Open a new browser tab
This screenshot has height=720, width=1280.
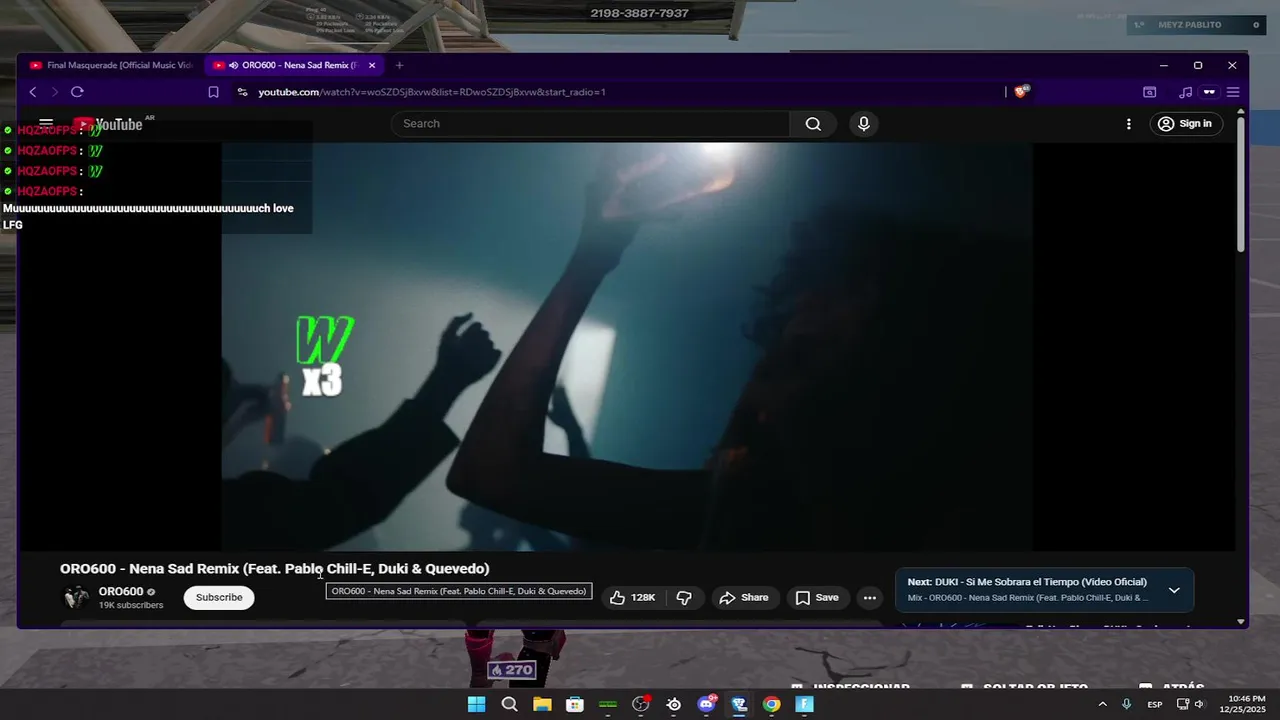tap(399, 65)
